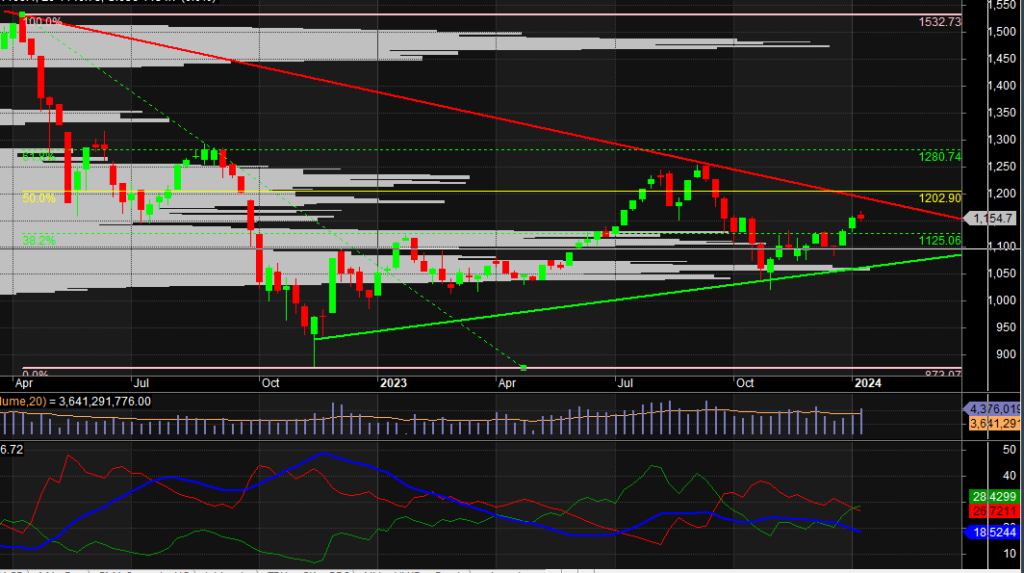Viewport: 1024px width, 573px height.
Task: Click the yellow 1202.90 level label
Action: 940,198
